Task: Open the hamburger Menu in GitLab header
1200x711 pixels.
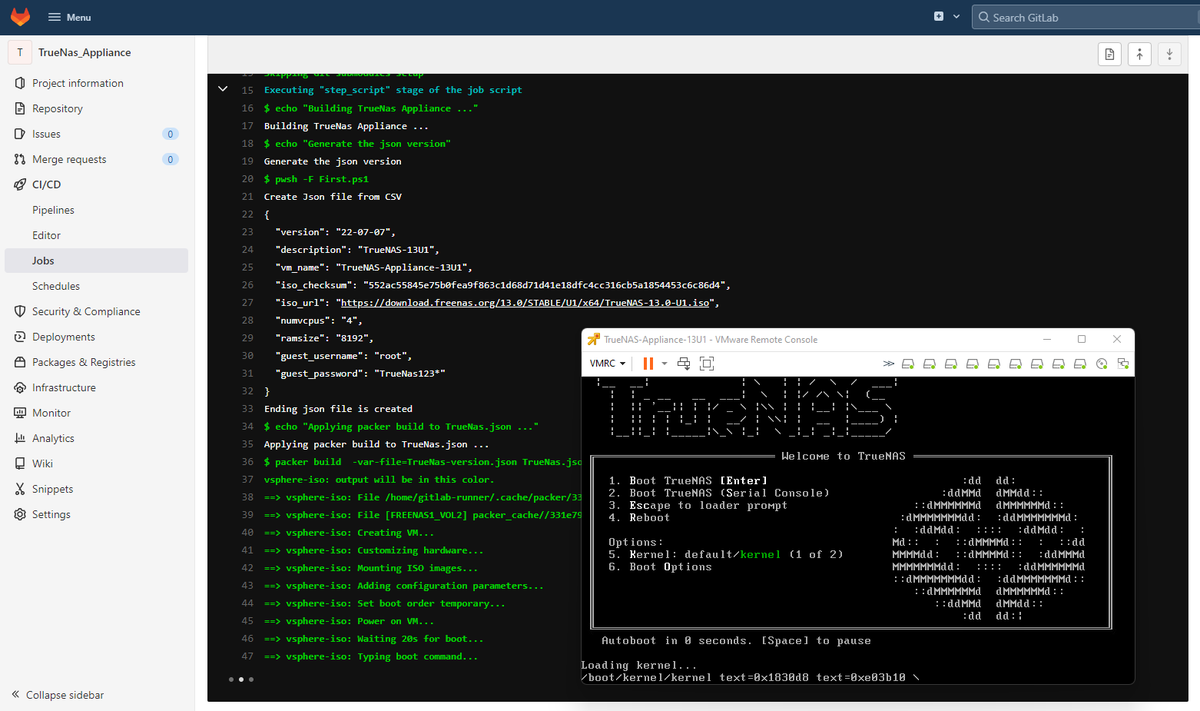Action: 68,17
